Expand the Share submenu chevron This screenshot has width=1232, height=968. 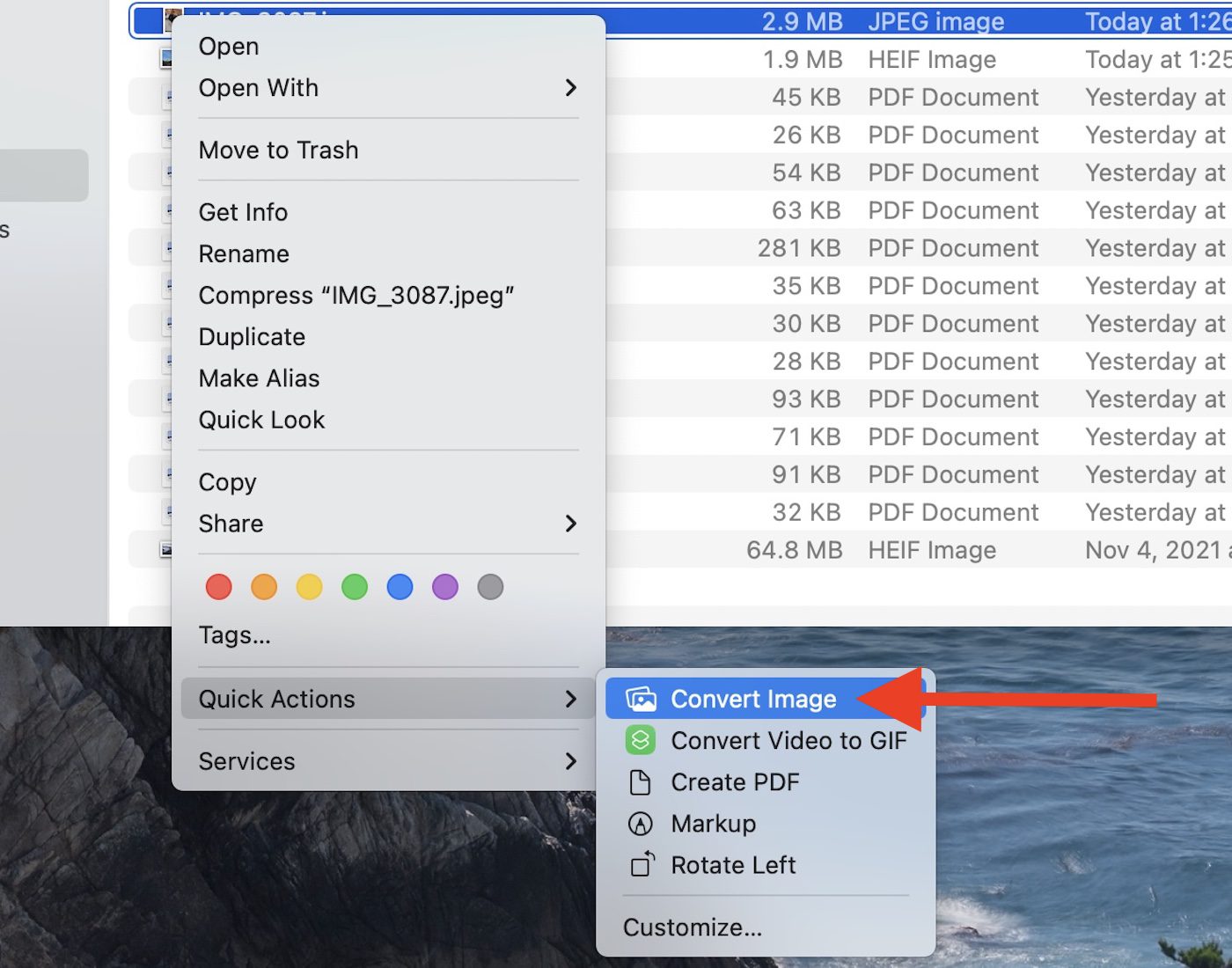click(x=570, y=524)
